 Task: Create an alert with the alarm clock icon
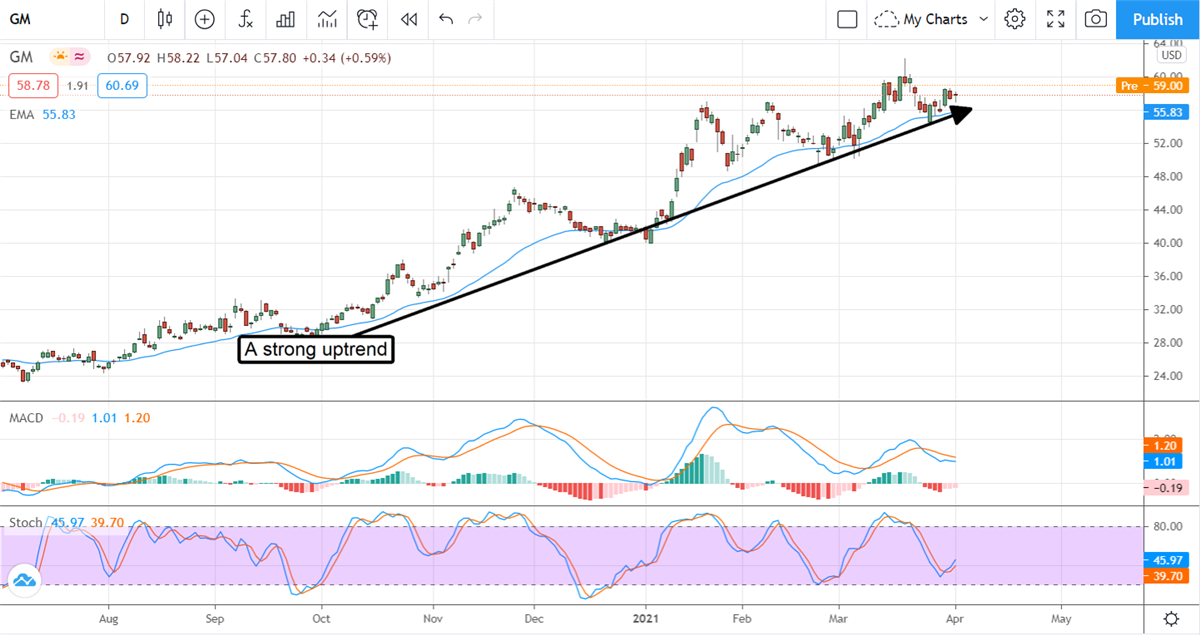tap(368, 19)
